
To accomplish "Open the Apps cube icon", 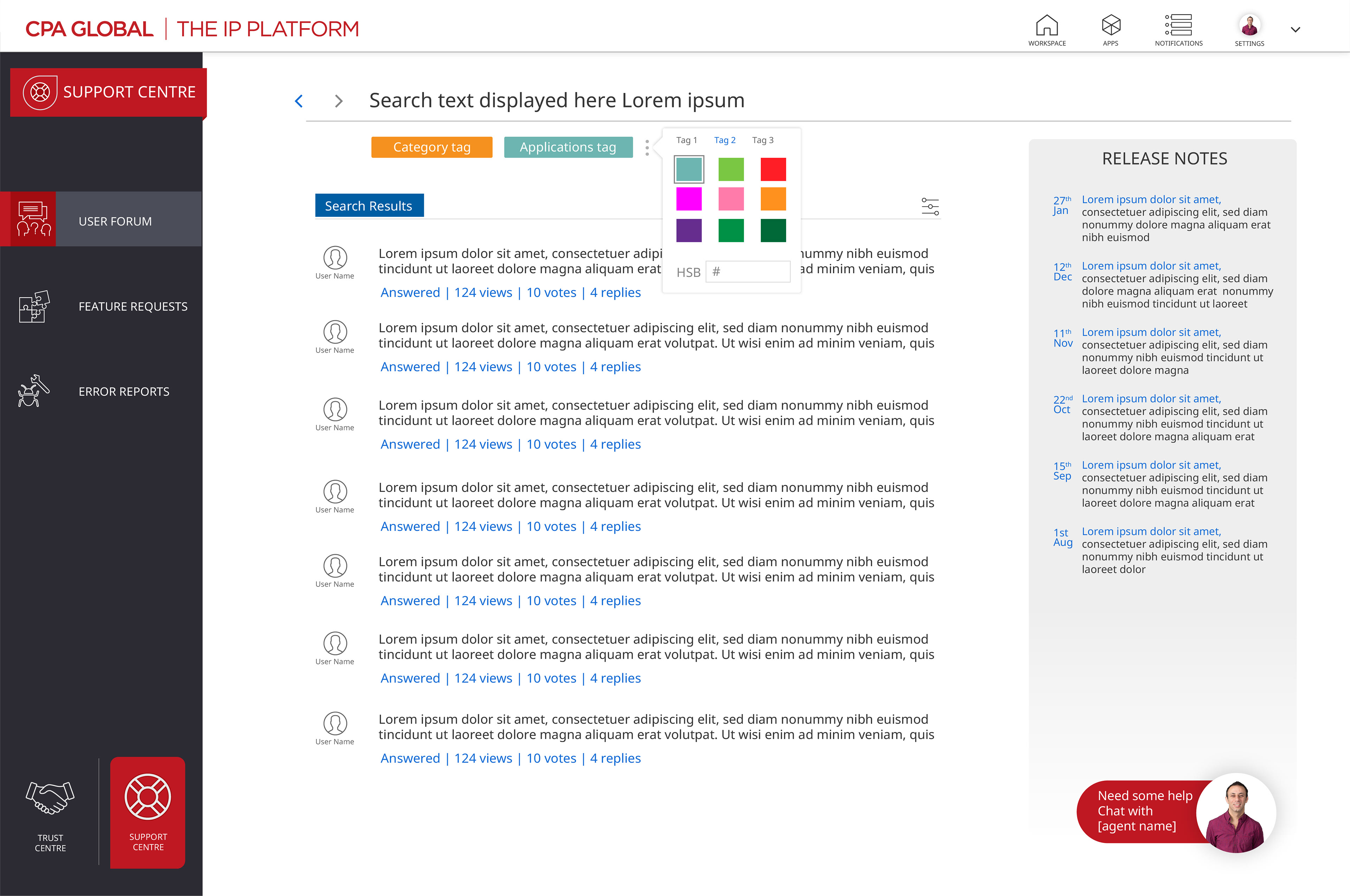I will pyautogui.click(x=1111, y=26).
